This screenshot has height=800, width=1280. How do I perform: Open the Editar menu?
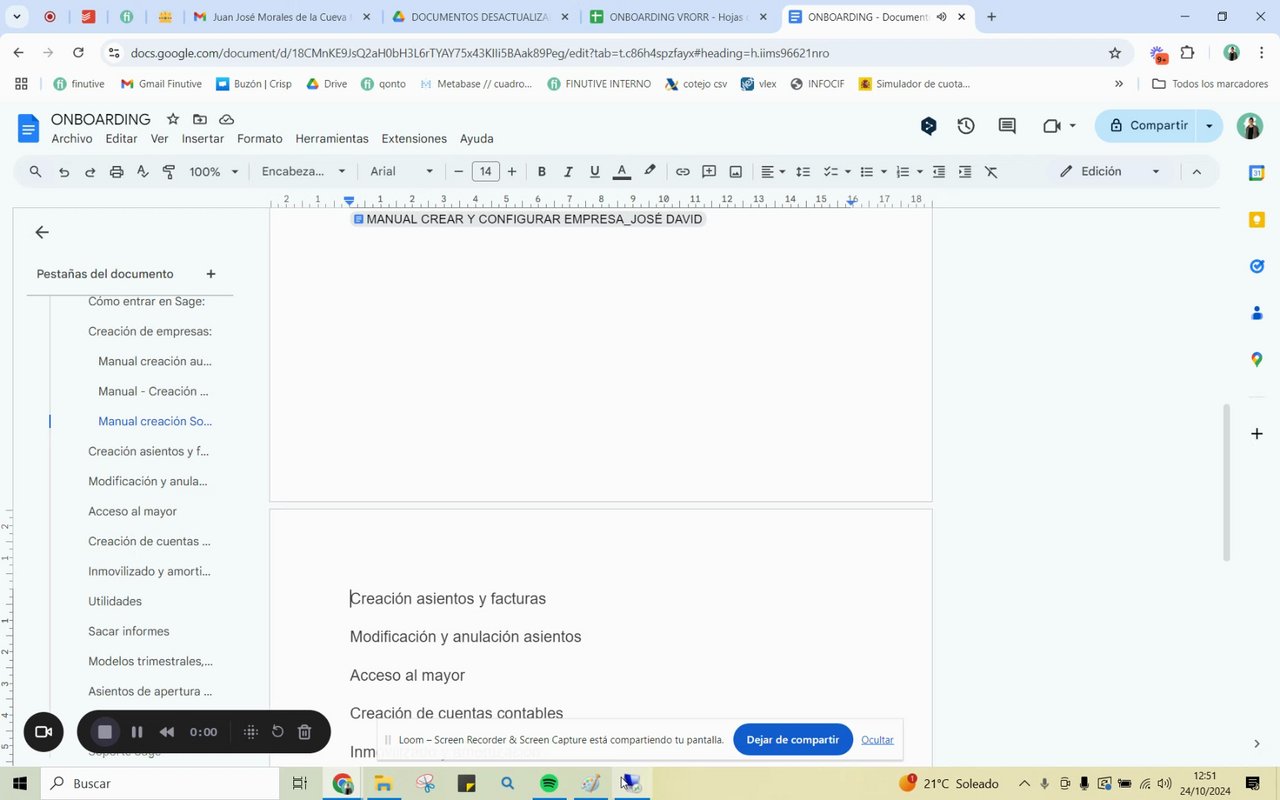pos(122,139)
